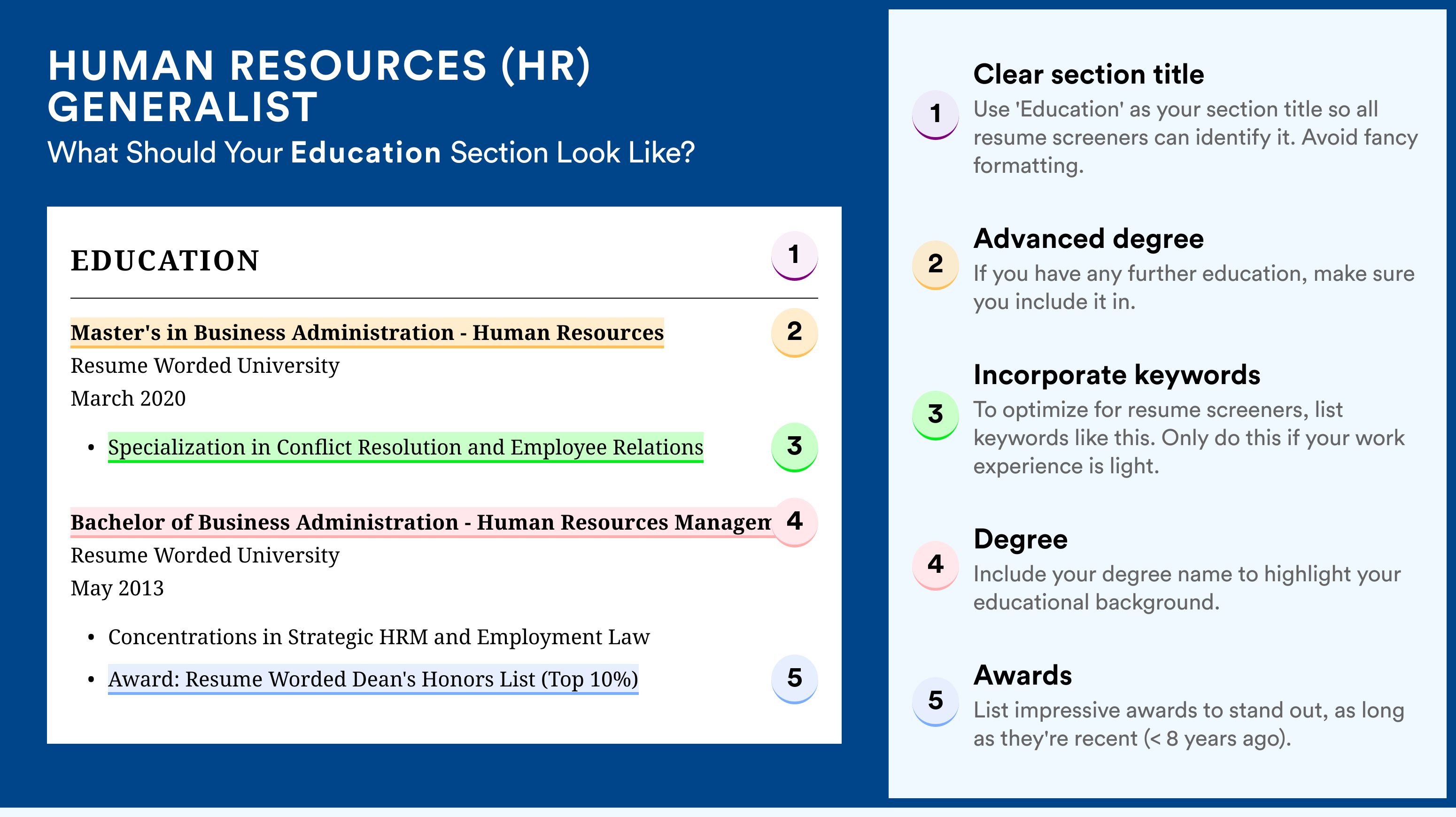This screenshot has width=1456, height=817.
Task: Click the tip text starting 'Use 'Education' as your section title'
Action: (x=1195, y=137)
